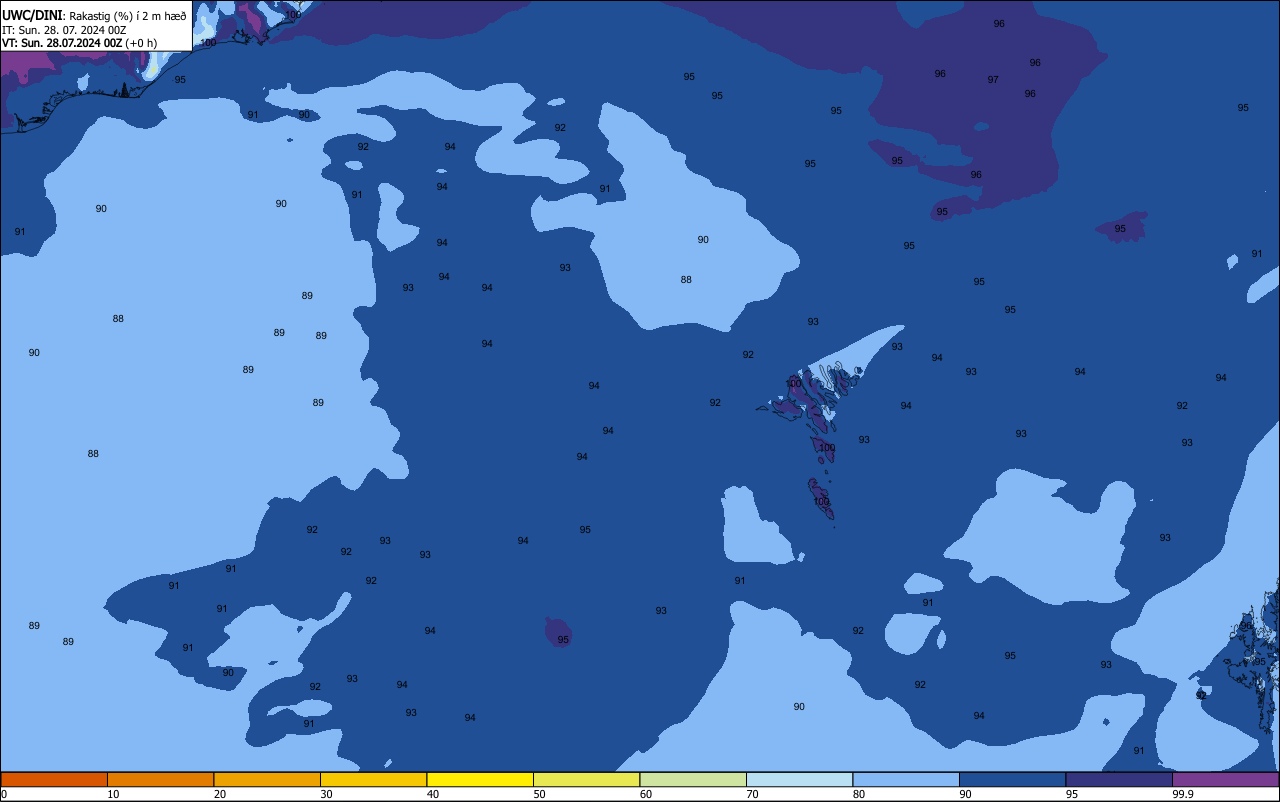Click the "80" legend tick label

click(x=859, y=794)
